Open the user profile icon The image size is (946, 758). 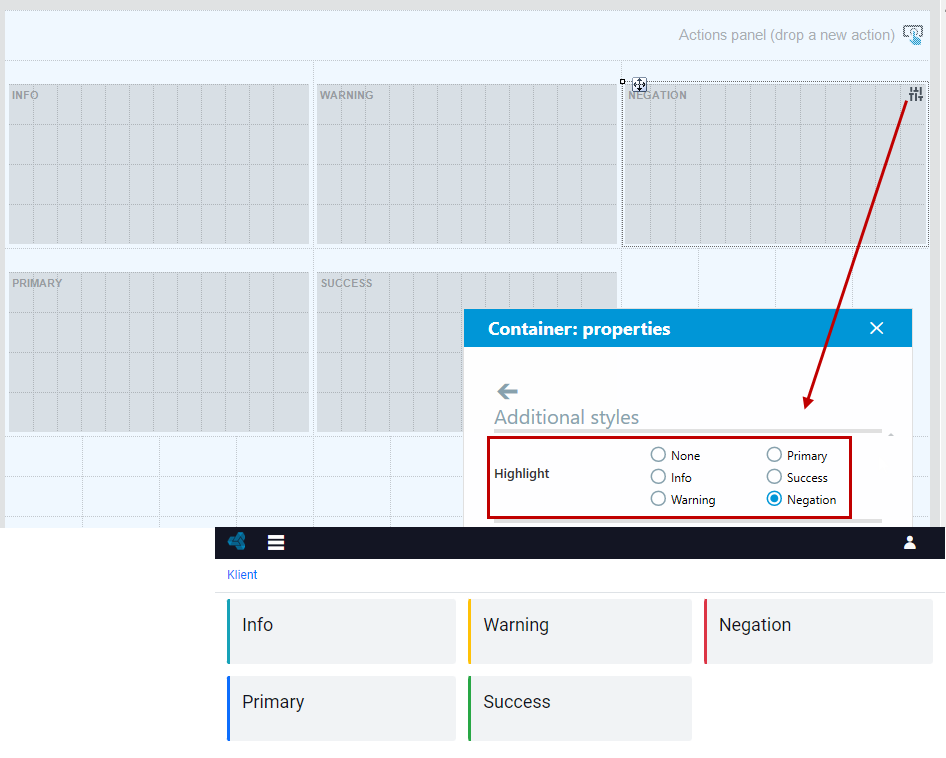pos(910,543)
